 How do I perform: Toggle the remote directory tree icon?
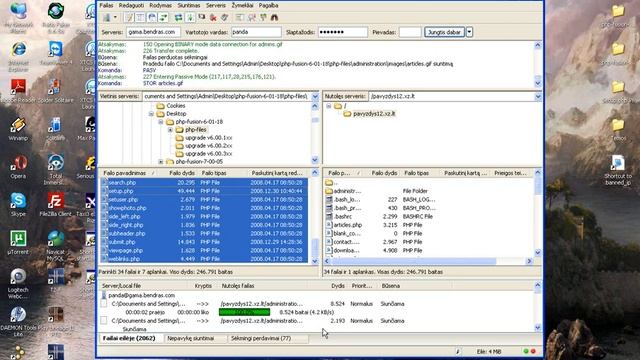[x=152, y=18]
